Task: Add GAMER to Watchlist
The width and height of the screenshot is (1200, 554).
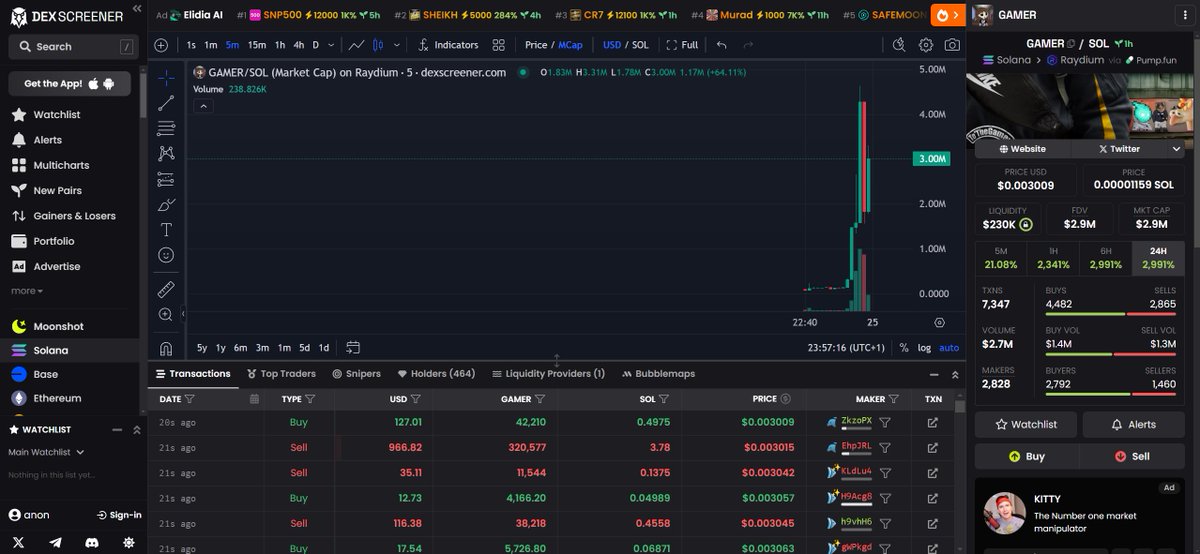Action: (1027, 424)
